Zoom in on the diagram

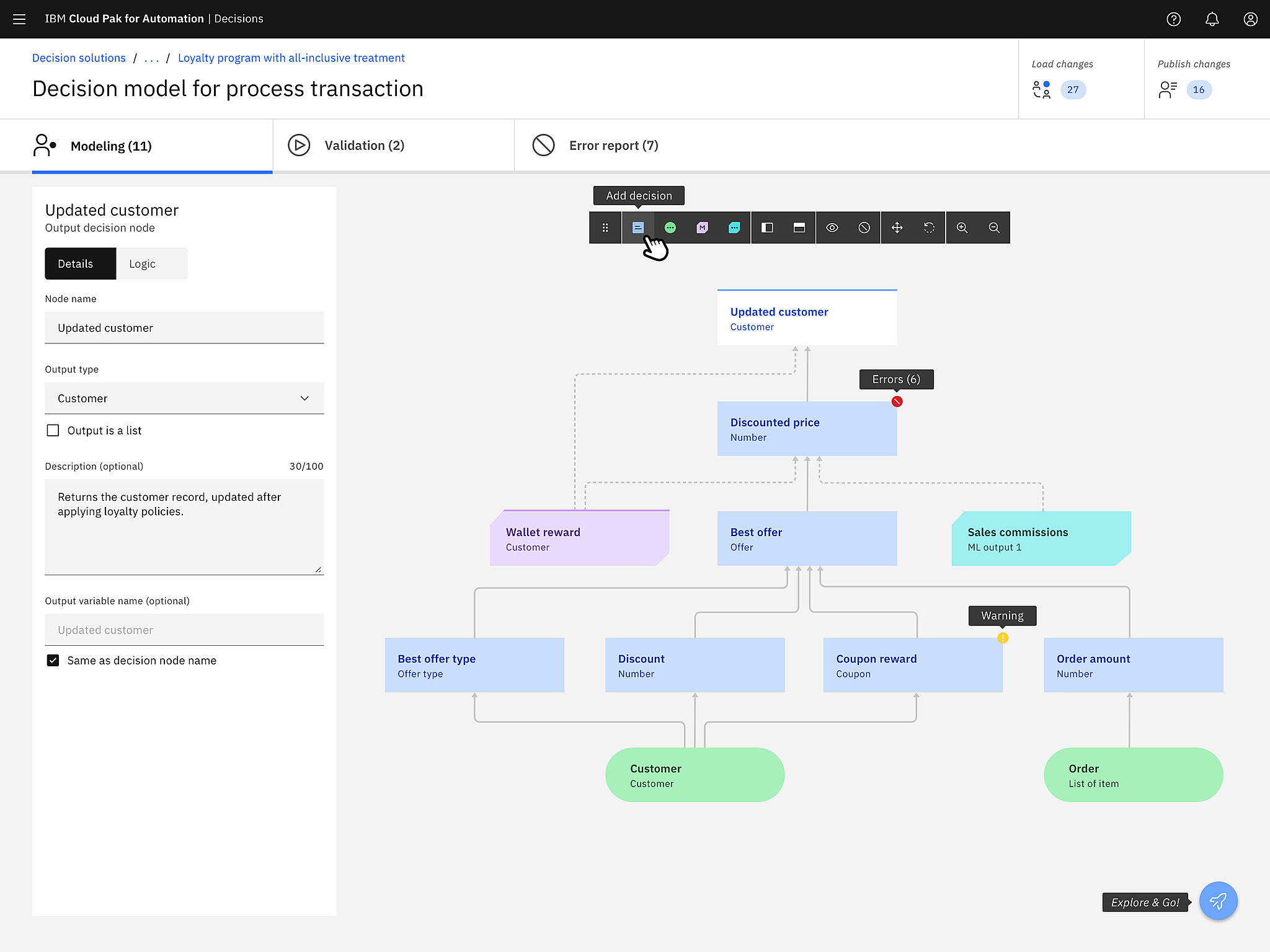962,227
